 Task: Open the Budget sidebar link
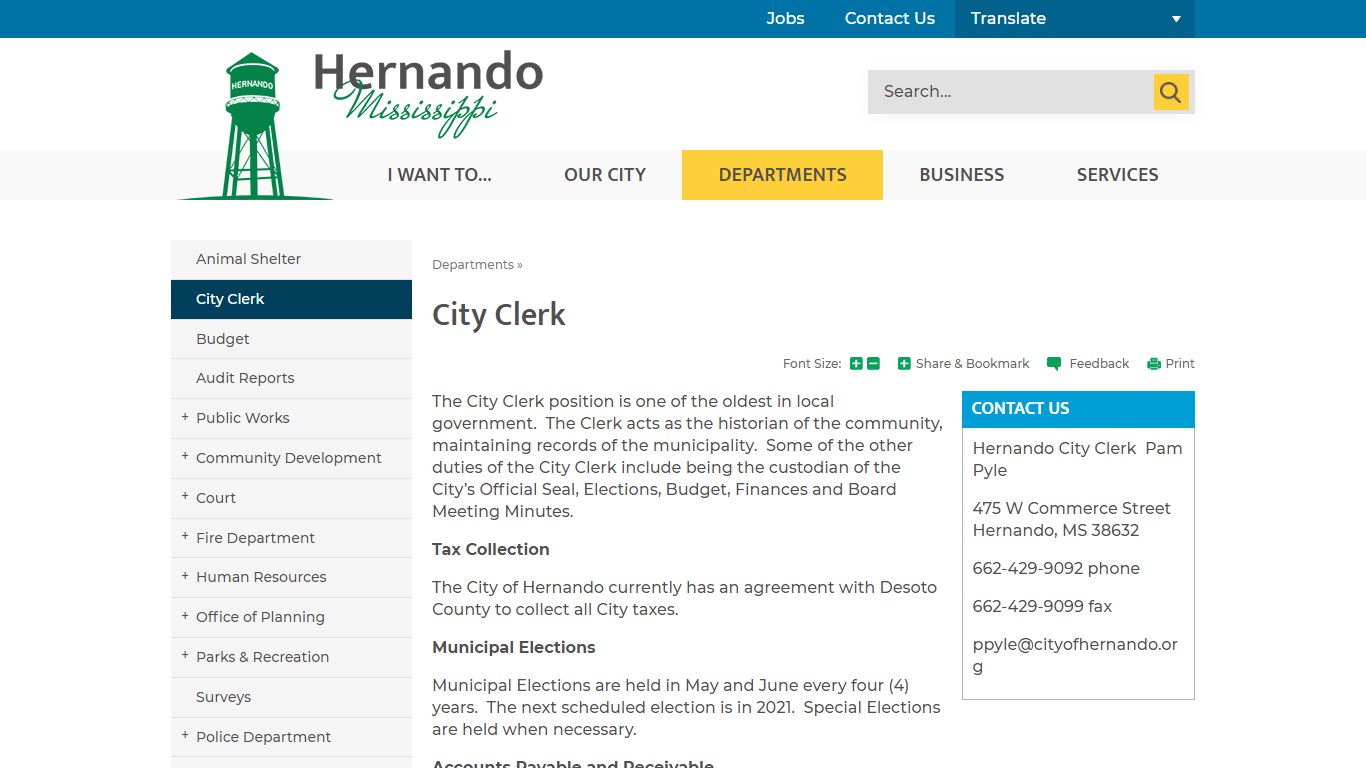click(x=291, y=339)
